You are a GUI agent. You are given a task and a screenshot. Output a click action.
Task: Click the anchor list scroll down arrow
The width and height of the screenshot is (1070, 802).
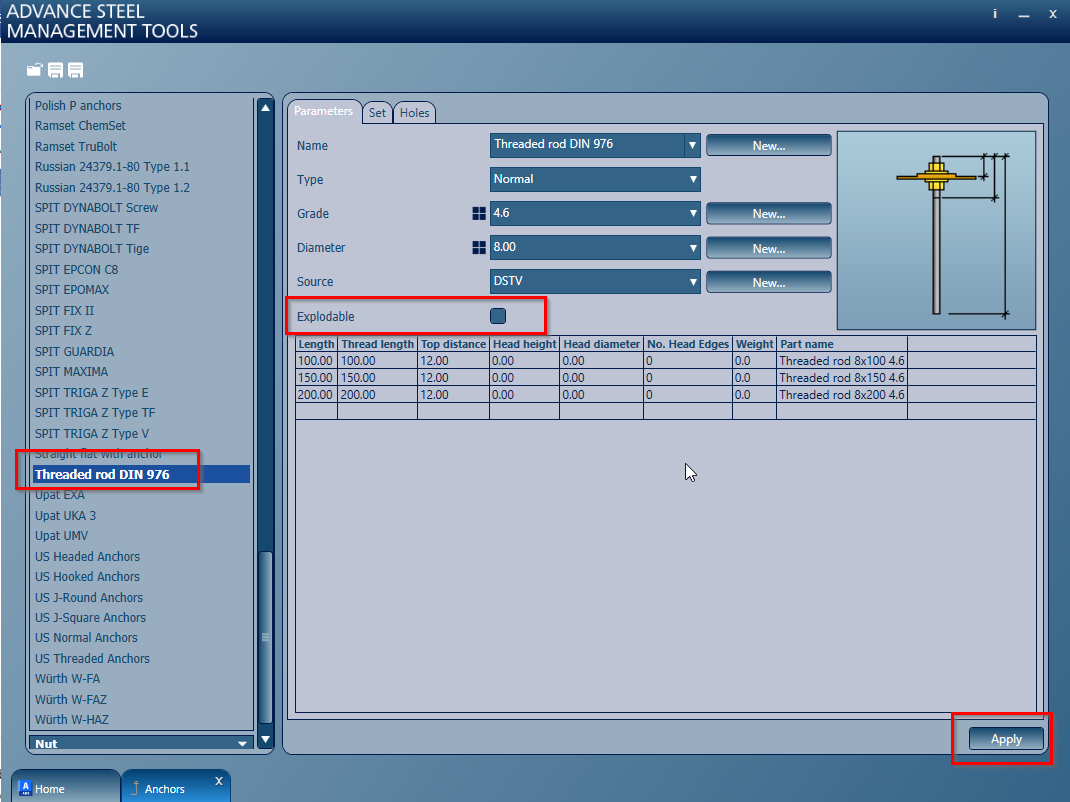pos(265,739)
